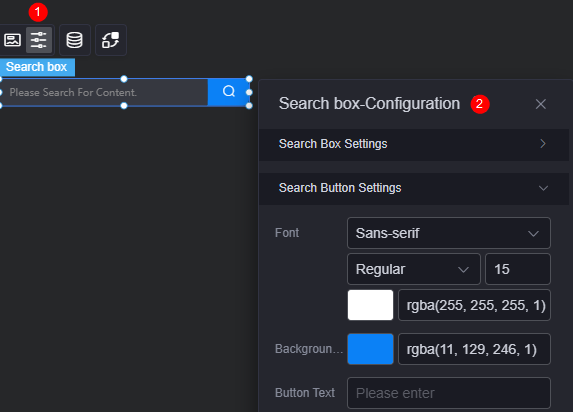Collapse Search Button Settings section

pos(414,188)
